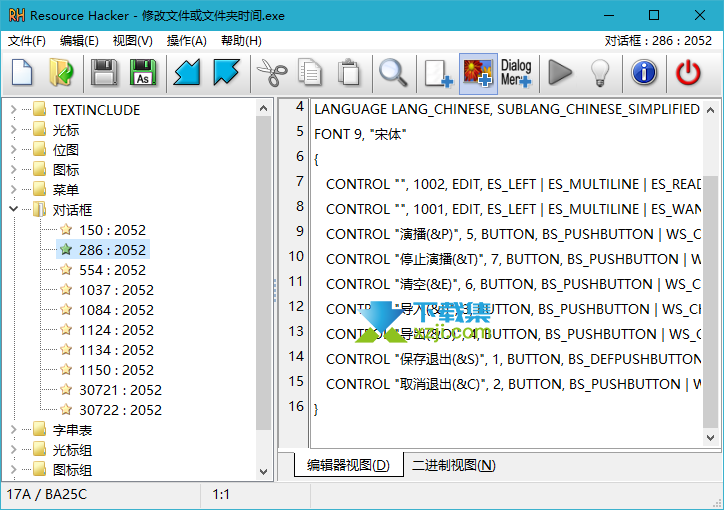
Task: Select dialog resource 1037 : 2052
Action: click(x=116, y=290)
